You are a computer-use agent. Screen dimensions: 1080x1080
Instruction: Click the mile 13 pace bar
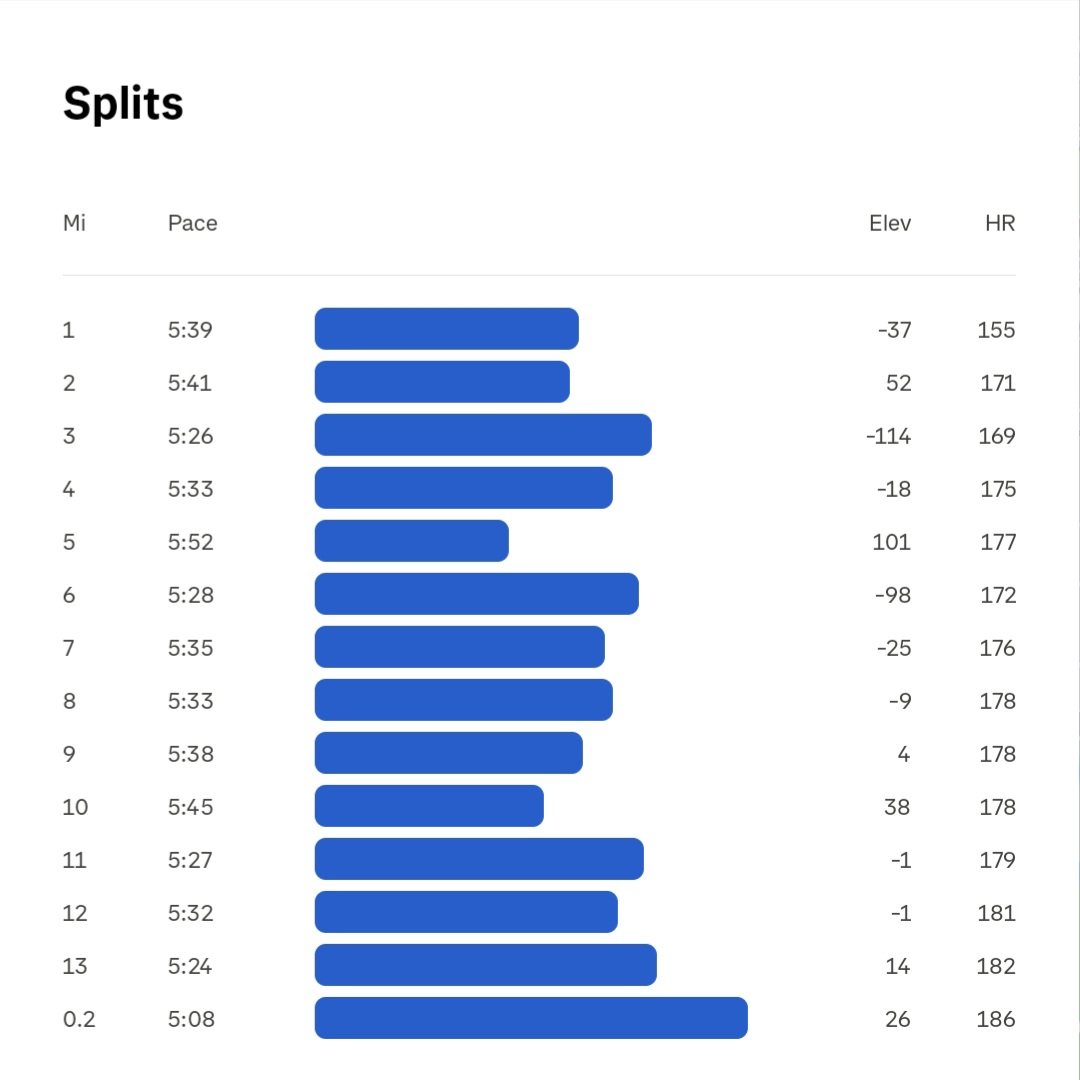coord(485,965)
